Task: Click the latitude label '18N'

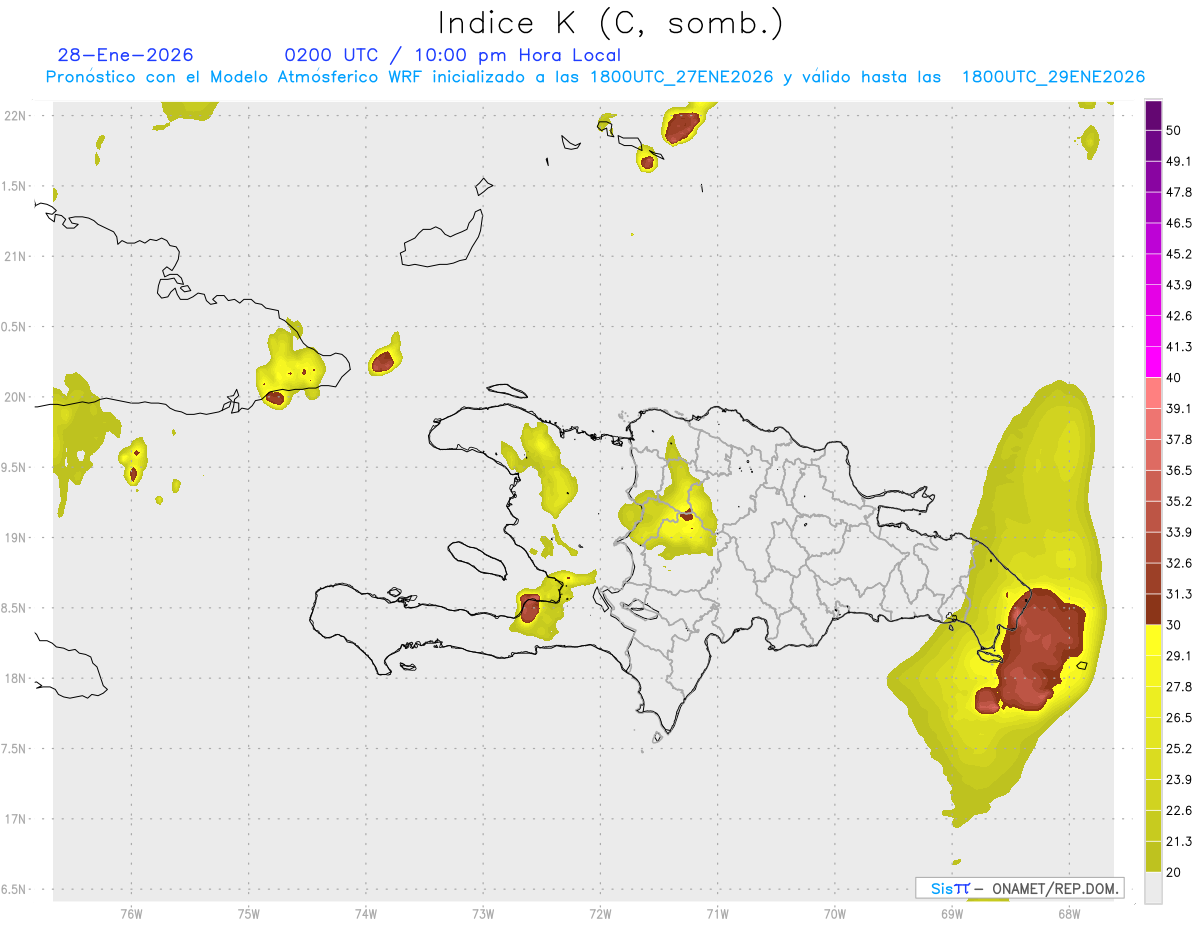Action: tap(17, 679)
